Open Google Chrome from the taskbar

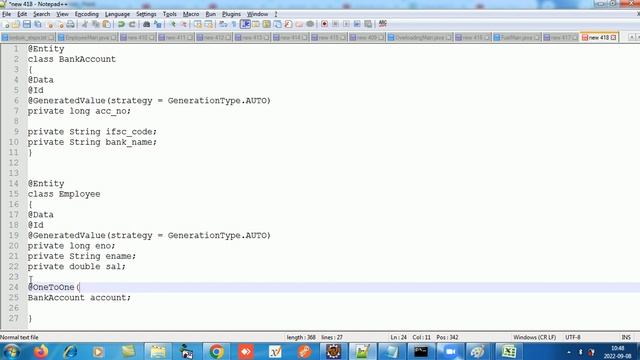217,351
